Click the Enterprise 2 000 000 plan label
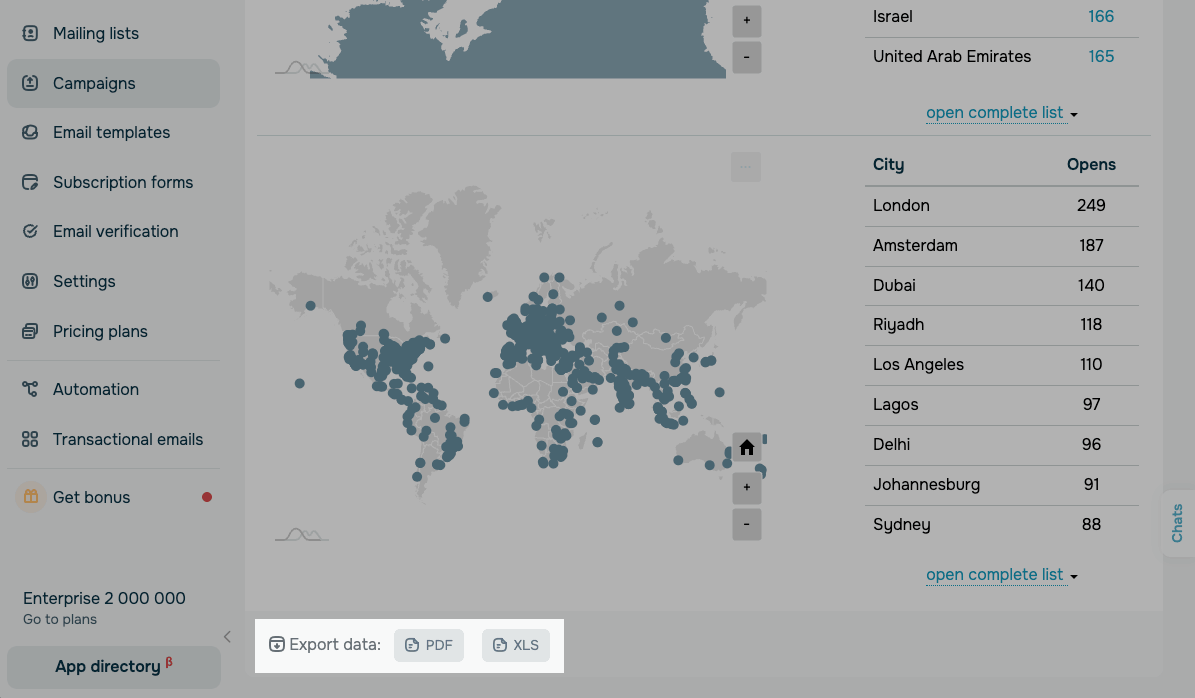The image size is (1195, 698). [x=104, y=598]
